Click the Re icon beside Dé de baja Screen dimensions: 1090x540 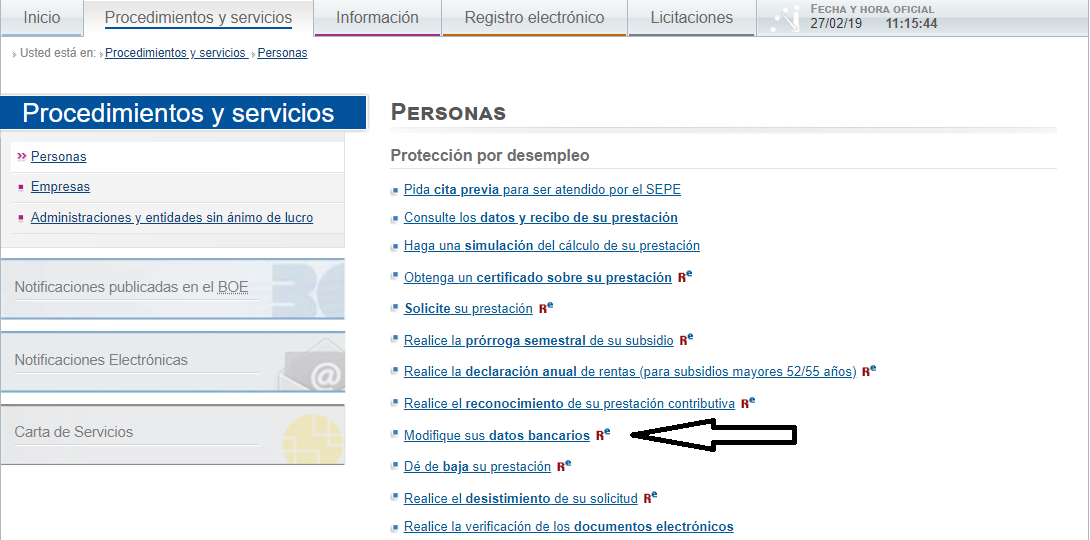click(564, 466)
